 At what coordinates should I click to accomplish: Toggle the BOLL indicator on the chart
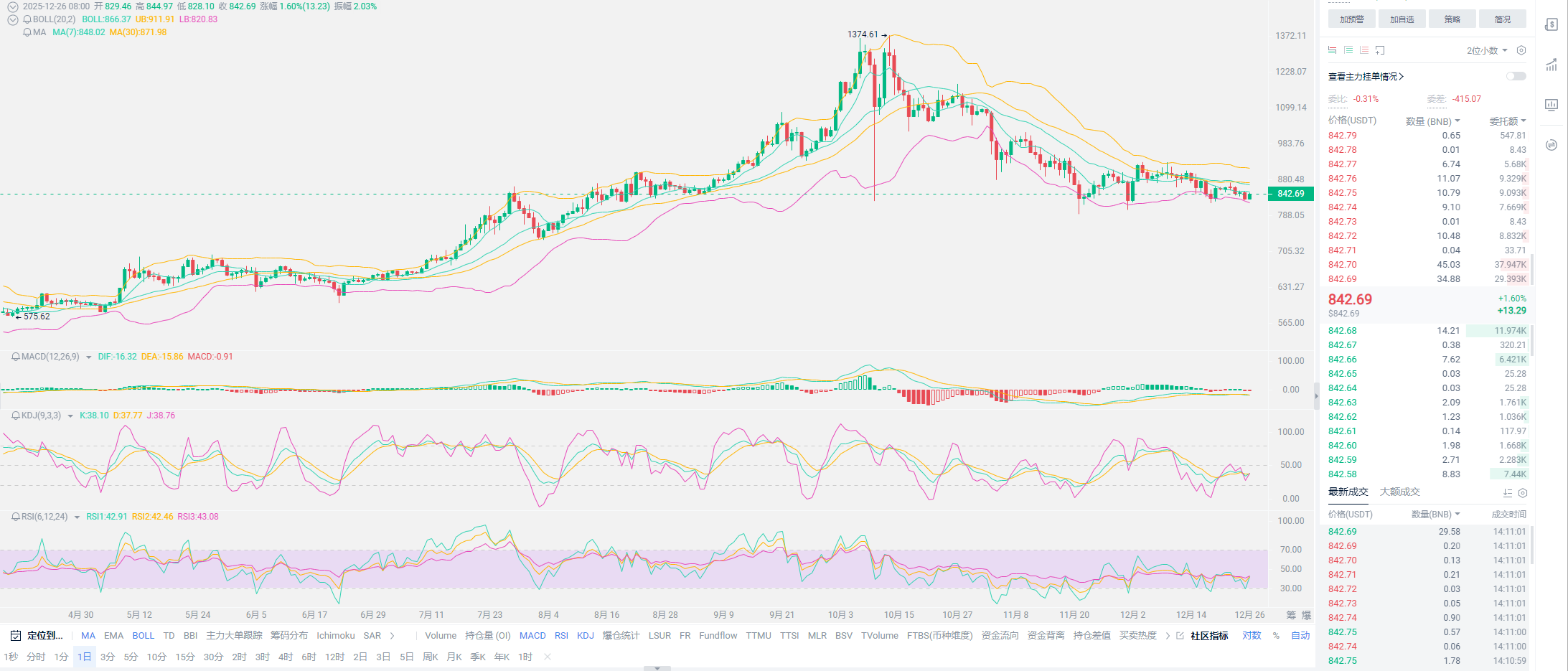tap(143, 636)
